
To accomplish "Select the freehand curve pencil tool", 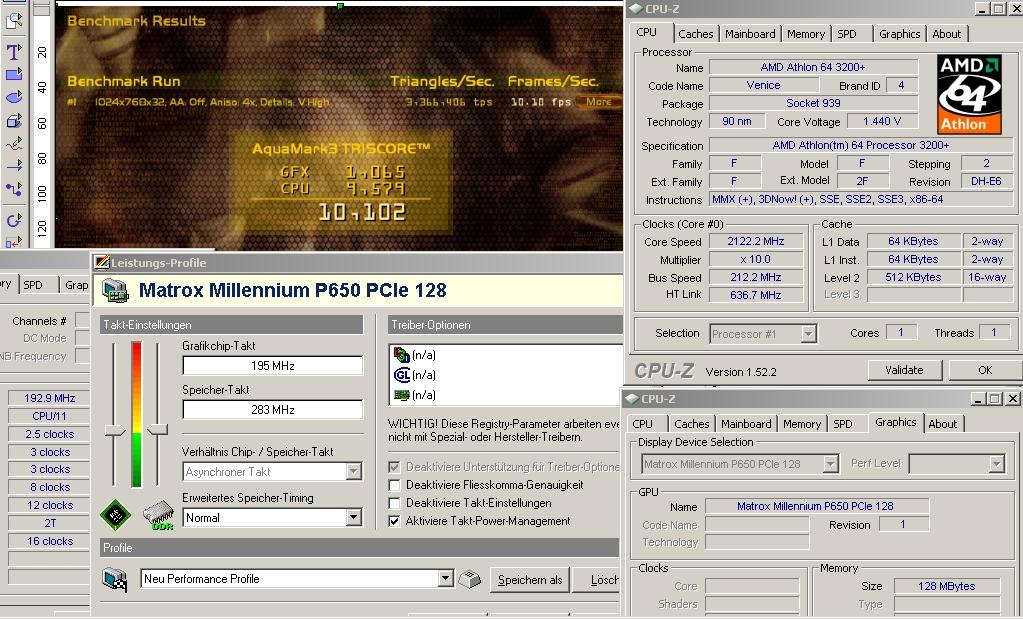I will [x=14, y=143].
